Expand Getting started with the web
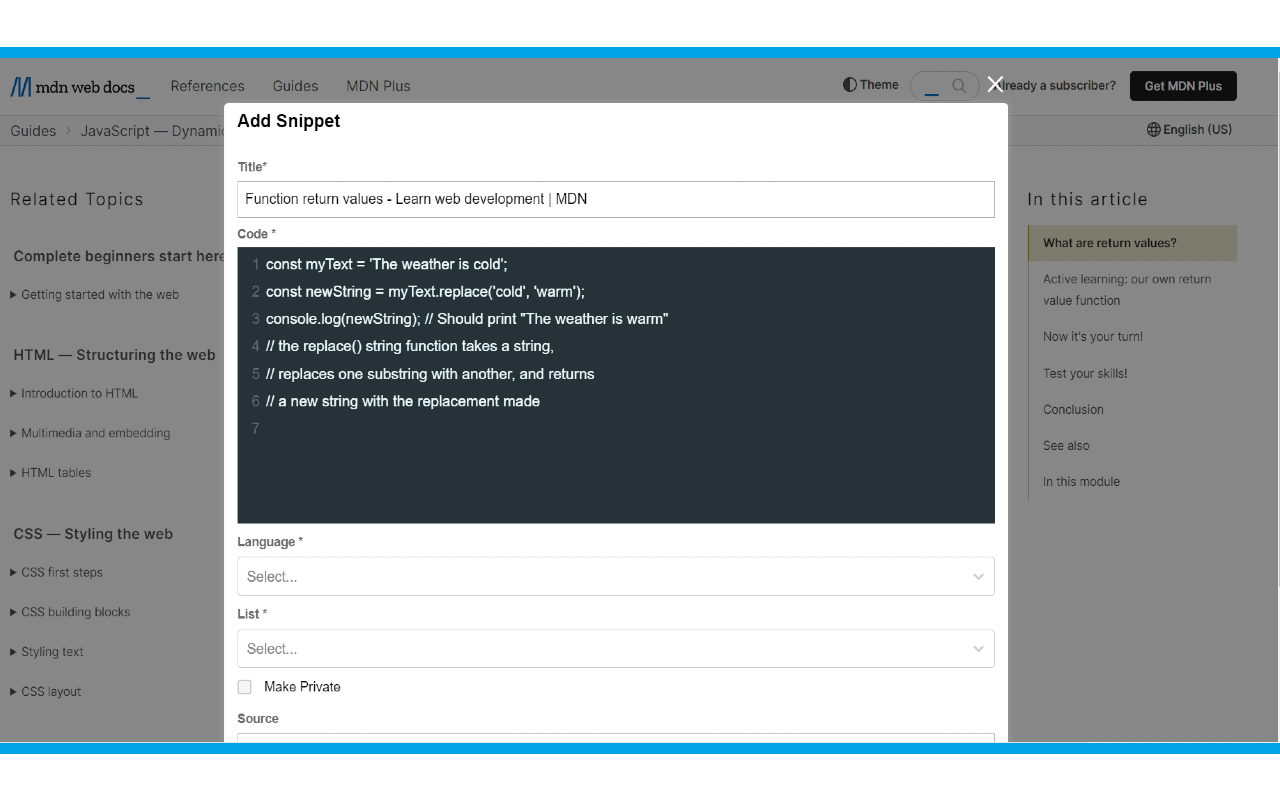 [x=99, y=295]
